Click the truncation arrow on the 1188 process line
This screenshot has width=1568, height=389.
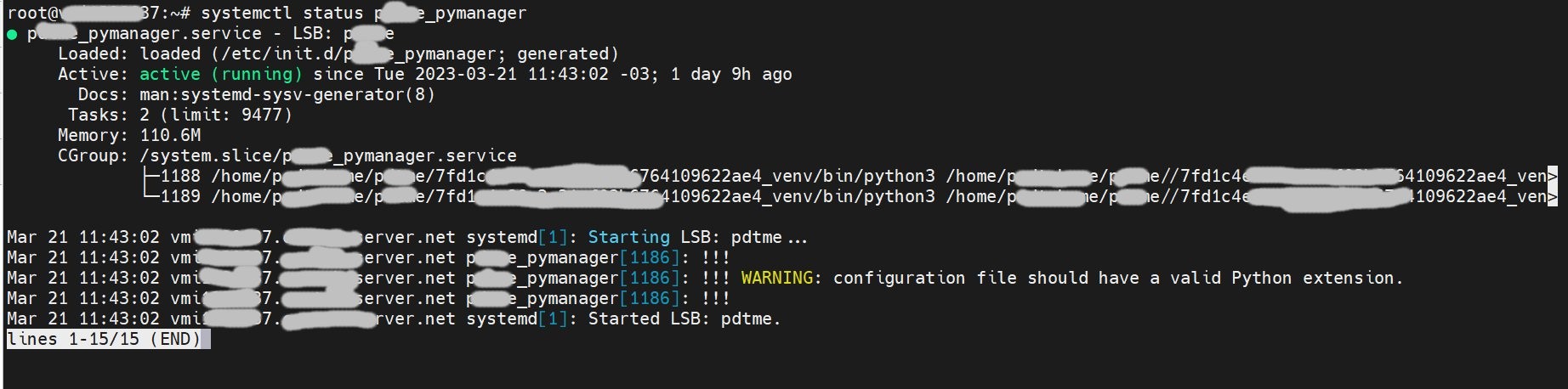(1553, 177)
